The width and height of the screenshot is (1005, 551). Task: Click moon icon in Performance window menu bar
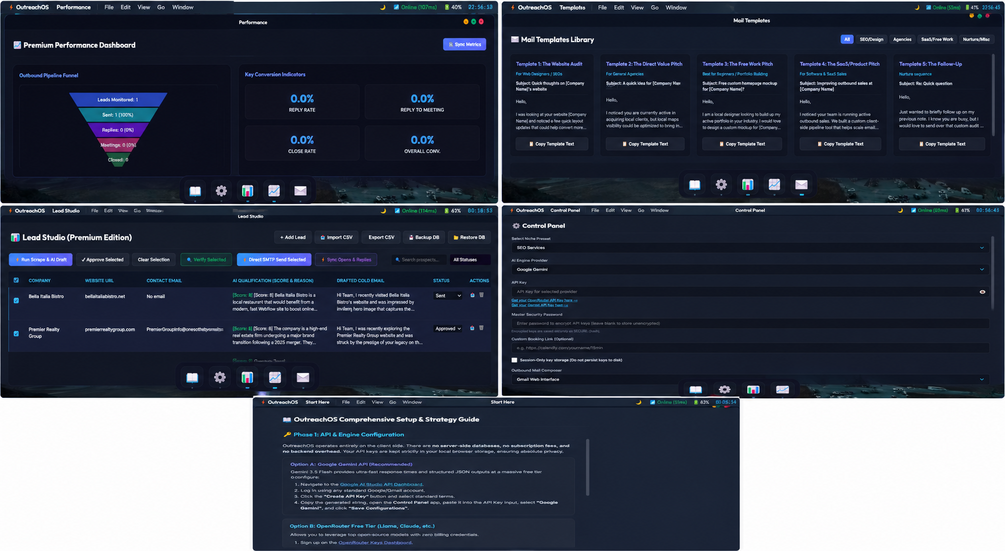(x=383, y=7)
